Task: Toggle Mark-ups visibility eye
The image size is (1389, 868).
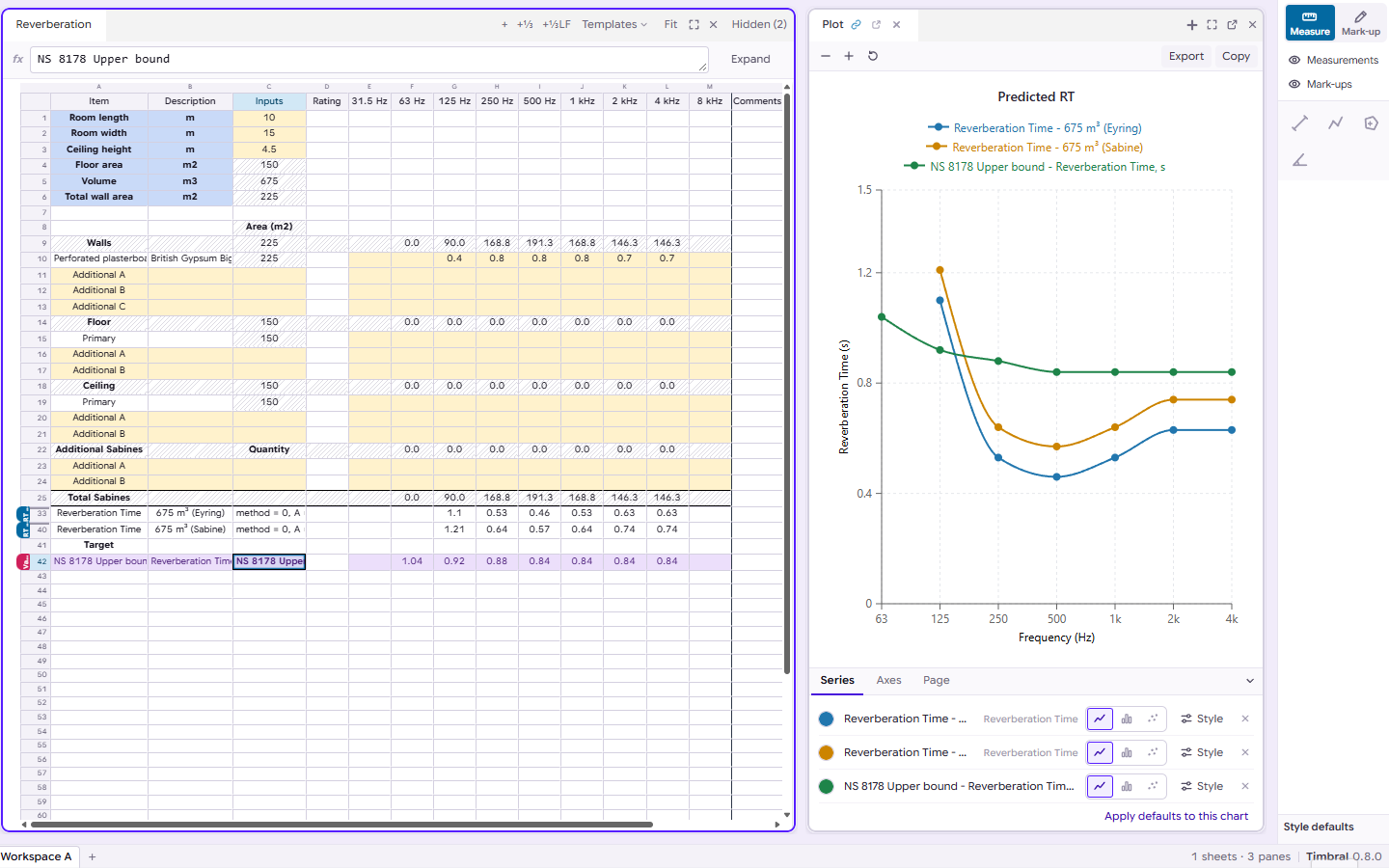Action: coord(1294,84)
